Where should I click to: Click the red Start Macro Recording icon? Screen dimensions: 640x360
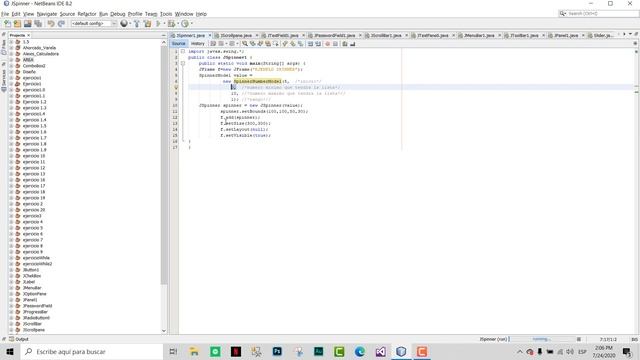[327, 44]
